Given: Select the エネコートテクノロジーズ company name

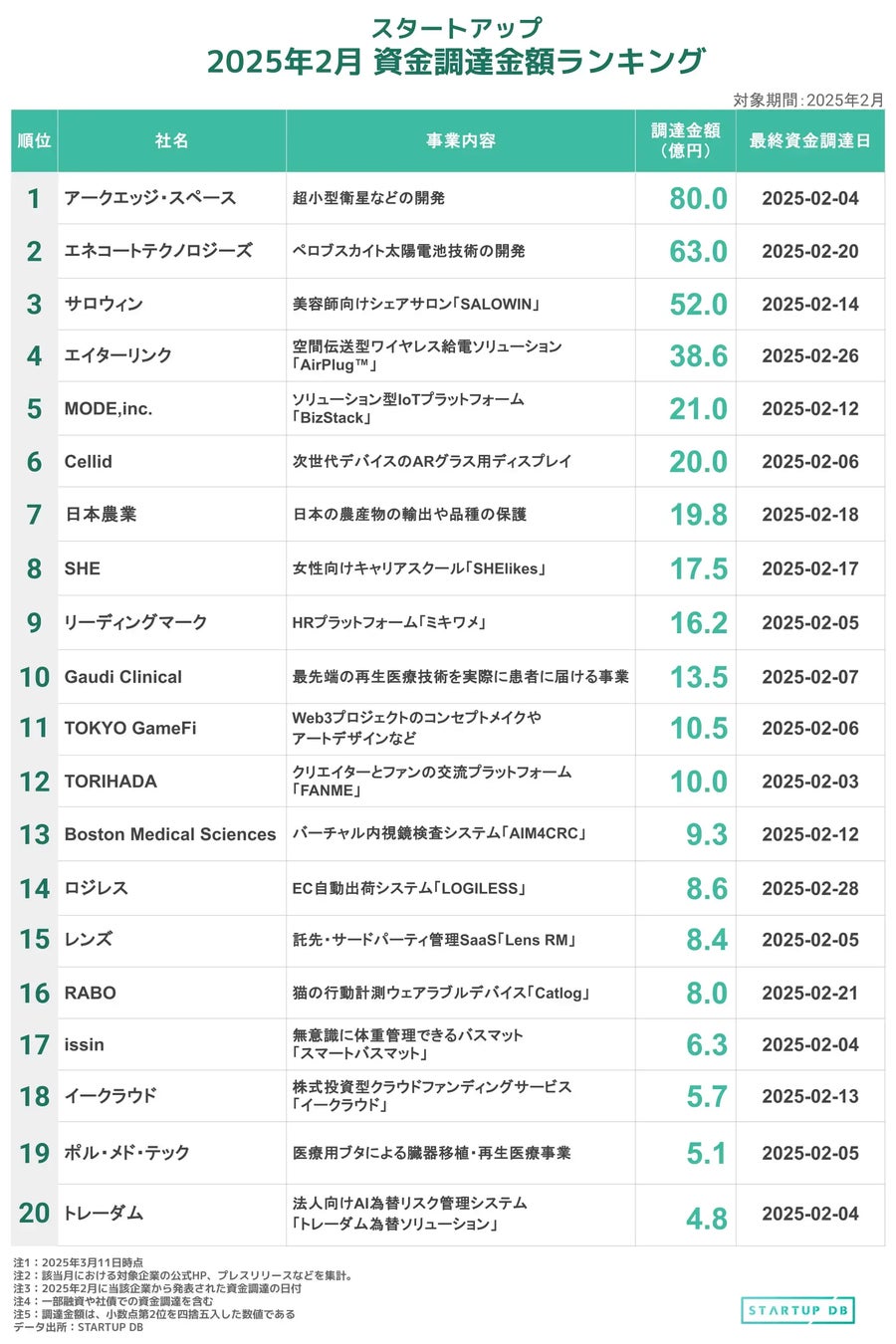Looking at the screenshot, I should (158, 251).
